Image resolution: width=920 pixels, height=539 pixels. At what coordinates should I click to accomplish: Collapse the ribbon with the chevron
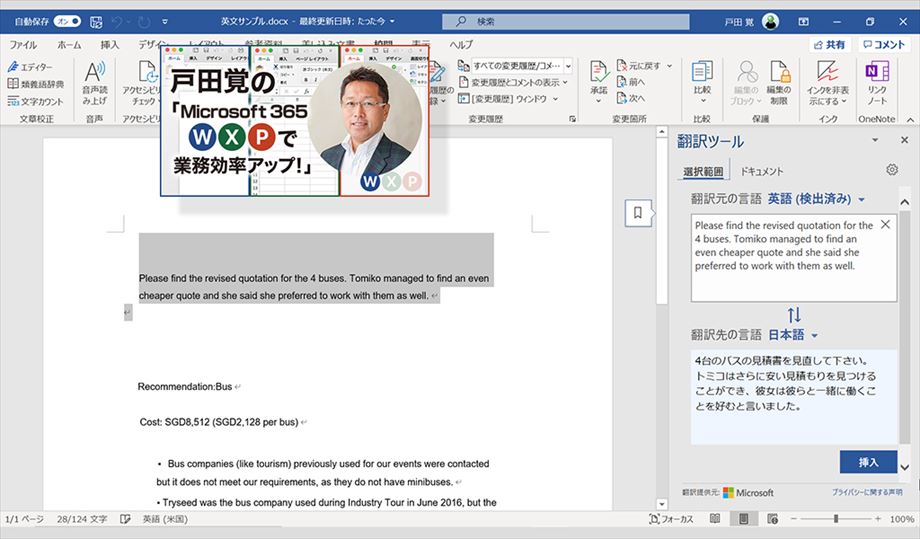pyautogui.click(x=910, y=119)
